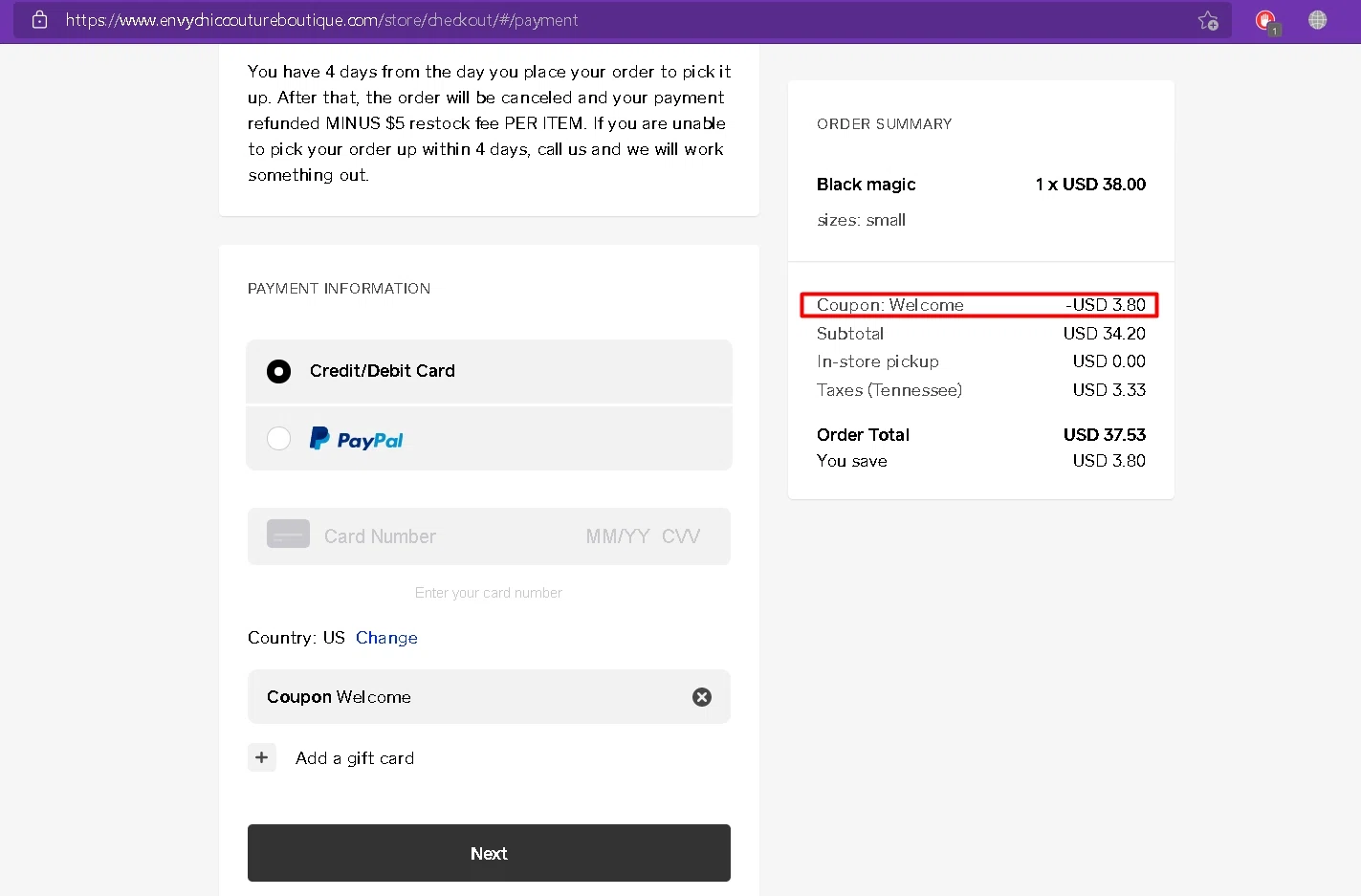
Task: Click the Black magic item name
Action: [x=867, y=185]
